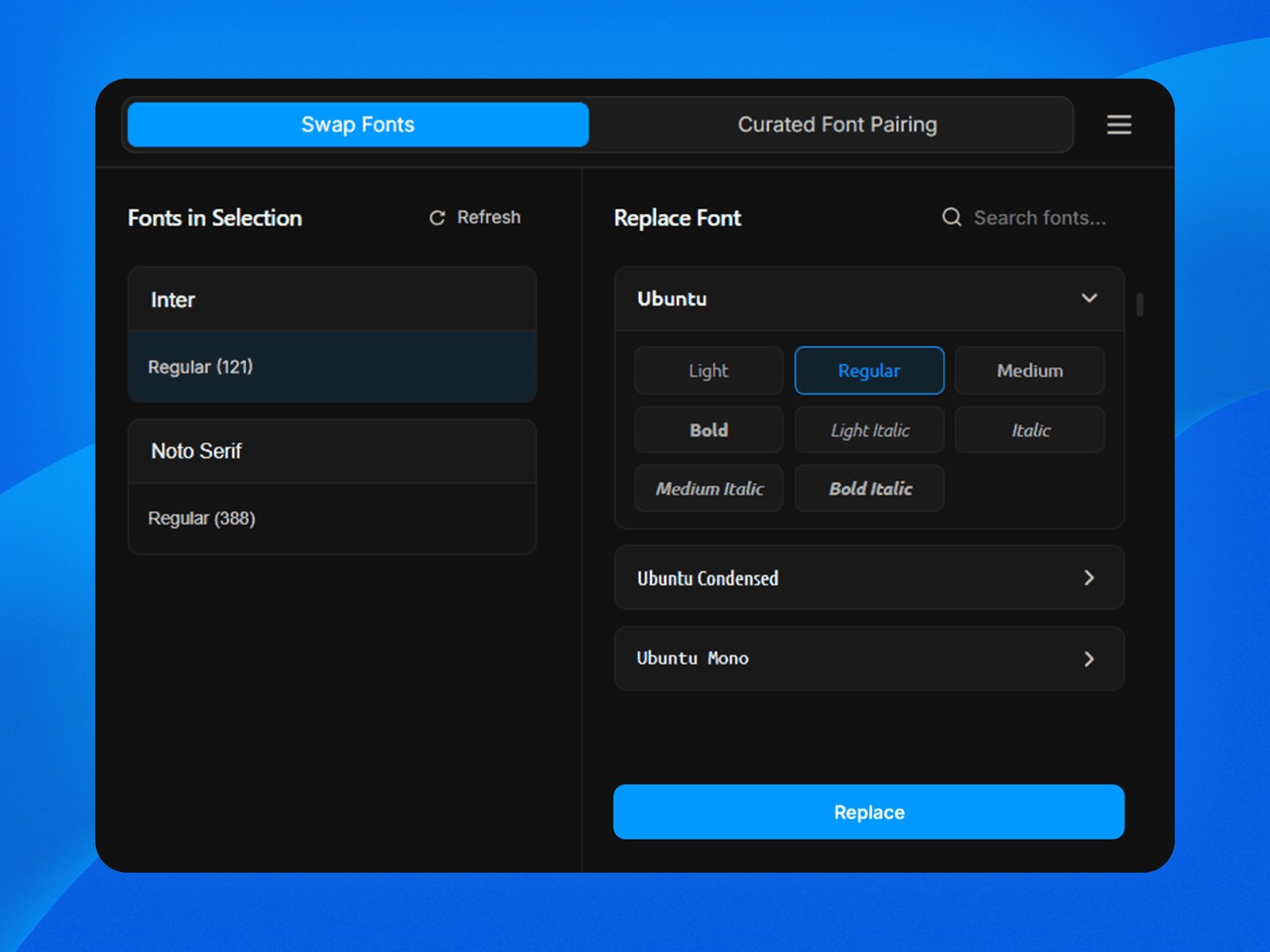Switch to the Curated Font Pairing tab
This screenshot has height=952, width=1270.
[x=837, y=125]
